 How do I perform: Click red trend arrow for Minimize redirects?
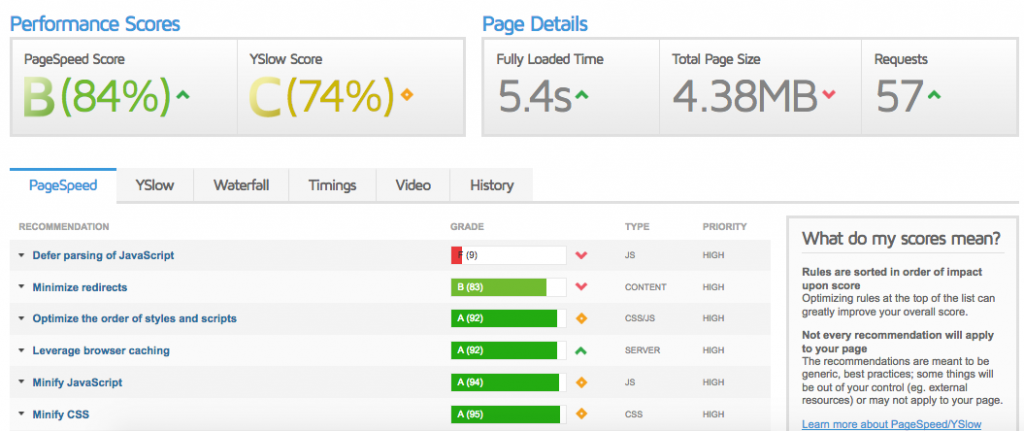[x=581, y=288]
